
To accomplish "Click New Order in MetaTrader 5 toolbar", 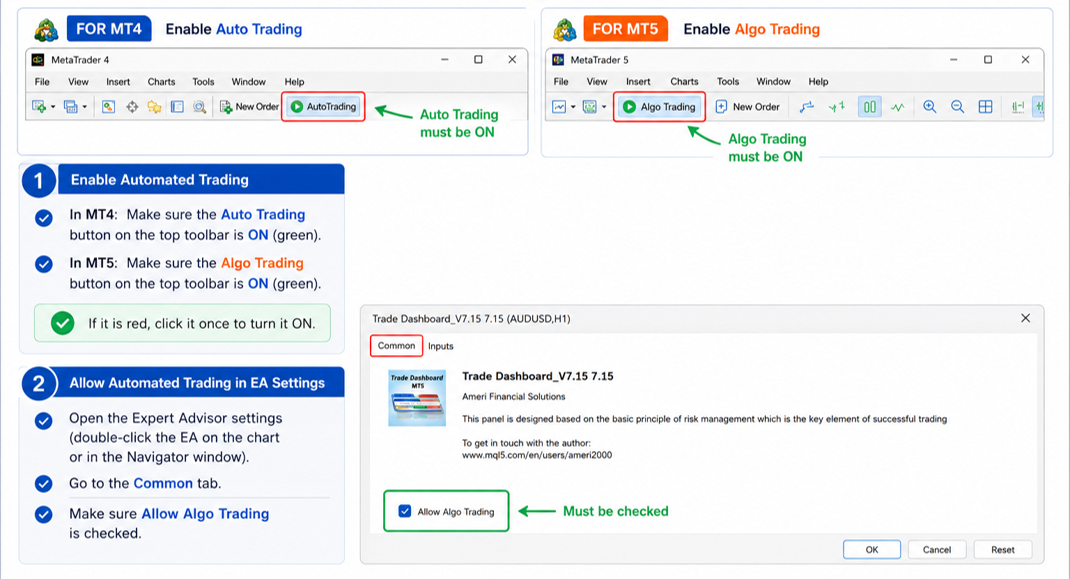I will point(747,107).
